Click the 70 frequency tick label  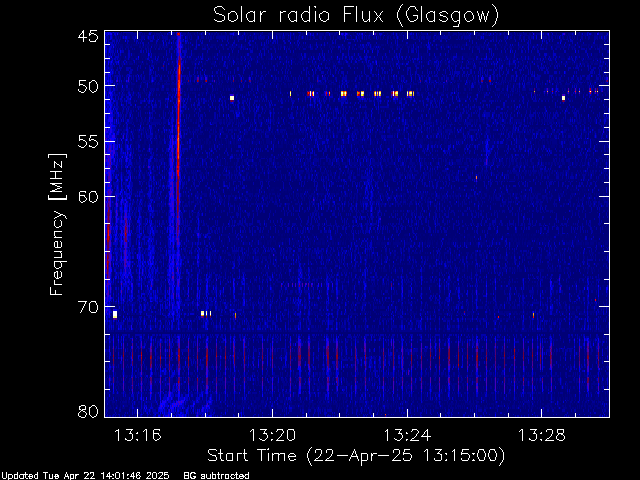(88, 307)
